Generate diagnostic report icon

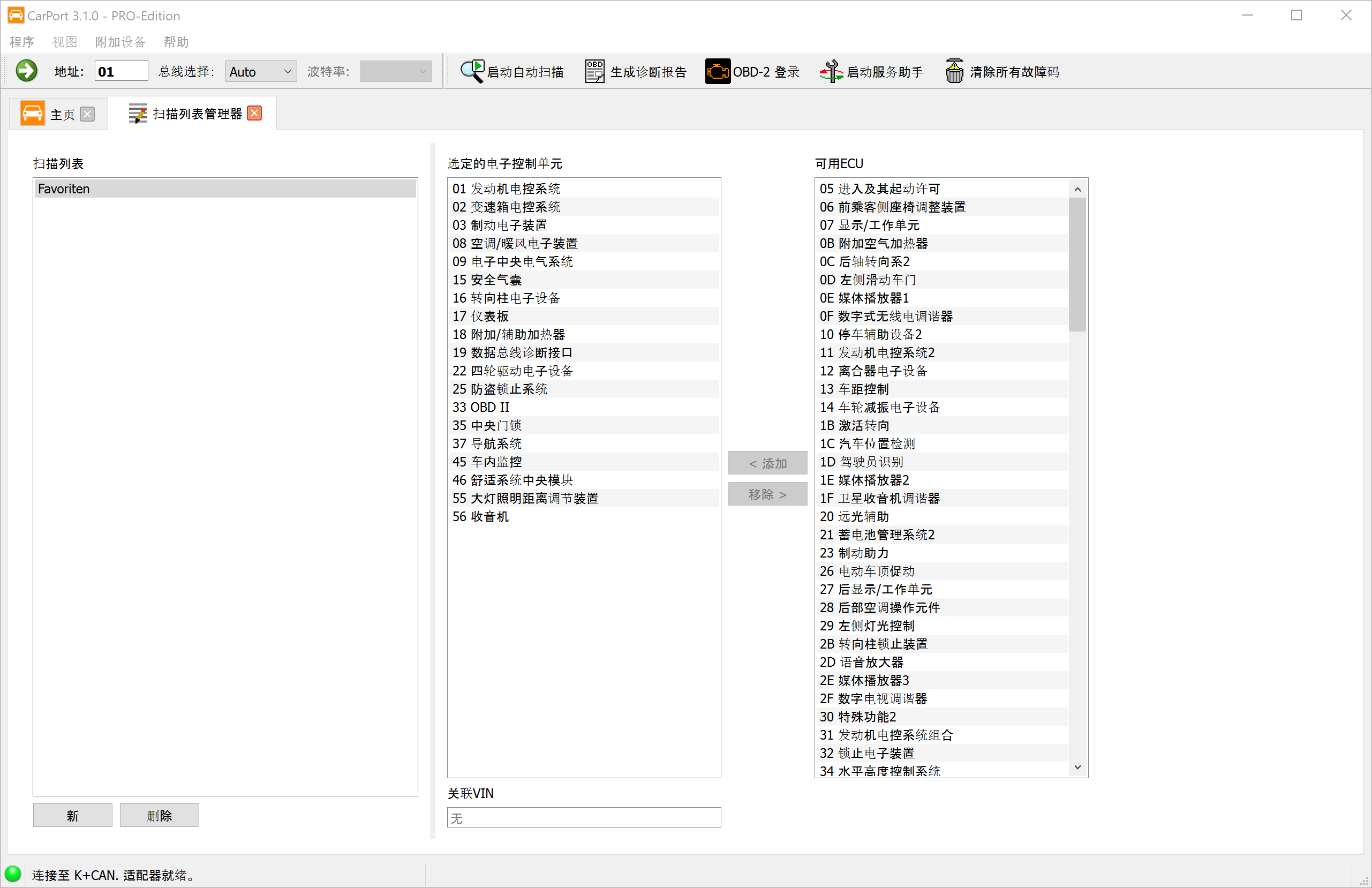[594, 72]
